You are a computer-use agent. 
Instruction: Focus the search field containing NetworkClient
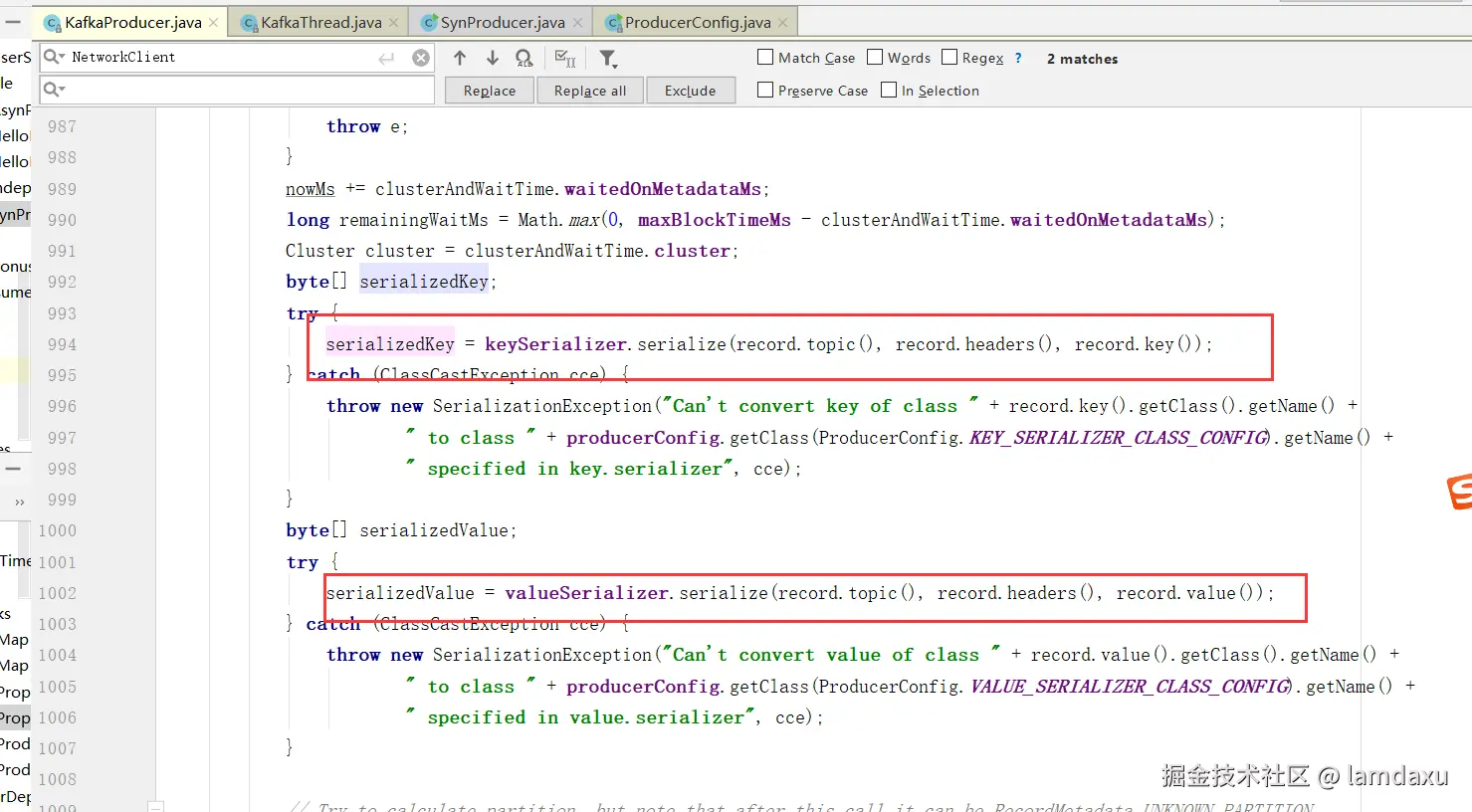pyautogui.click(x=237, y=58)
